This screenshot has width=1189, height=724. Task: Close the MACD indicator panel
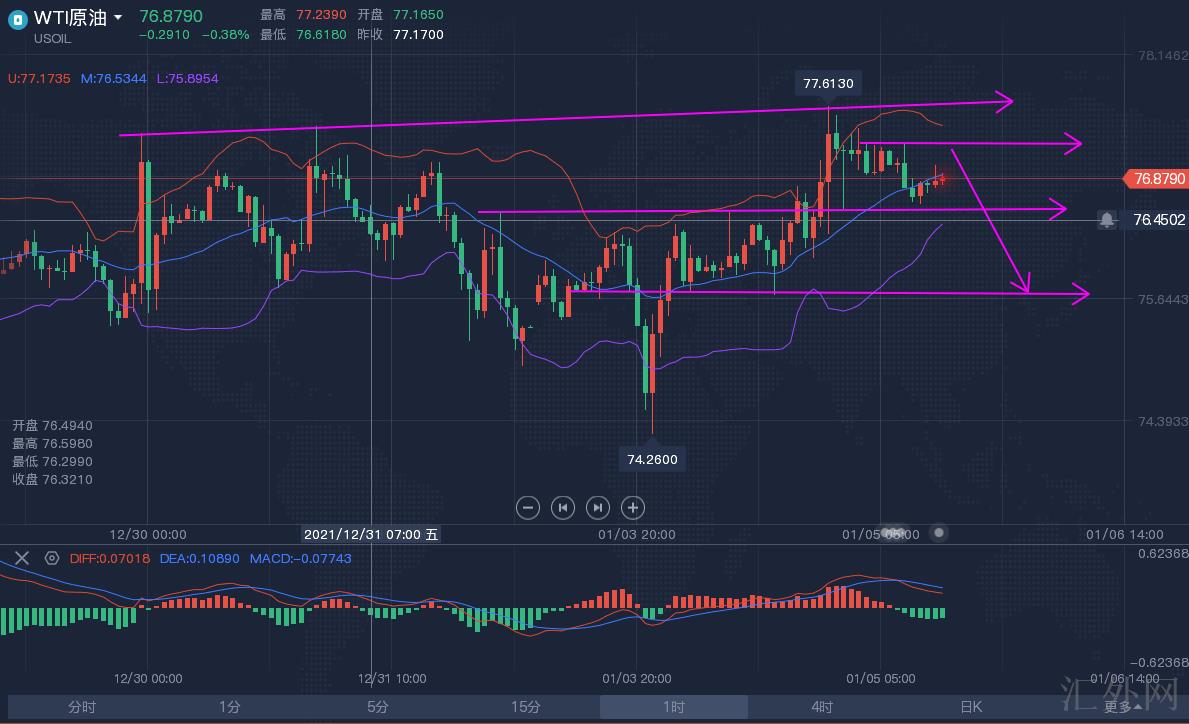coord(22,558)
